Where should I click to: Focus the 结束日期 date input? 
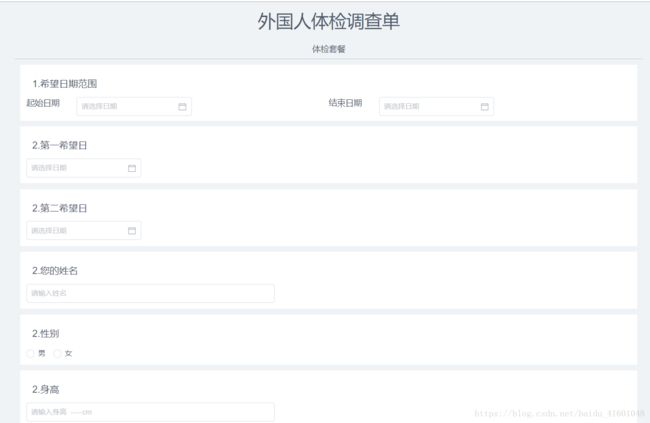click(x=437, y=107)
